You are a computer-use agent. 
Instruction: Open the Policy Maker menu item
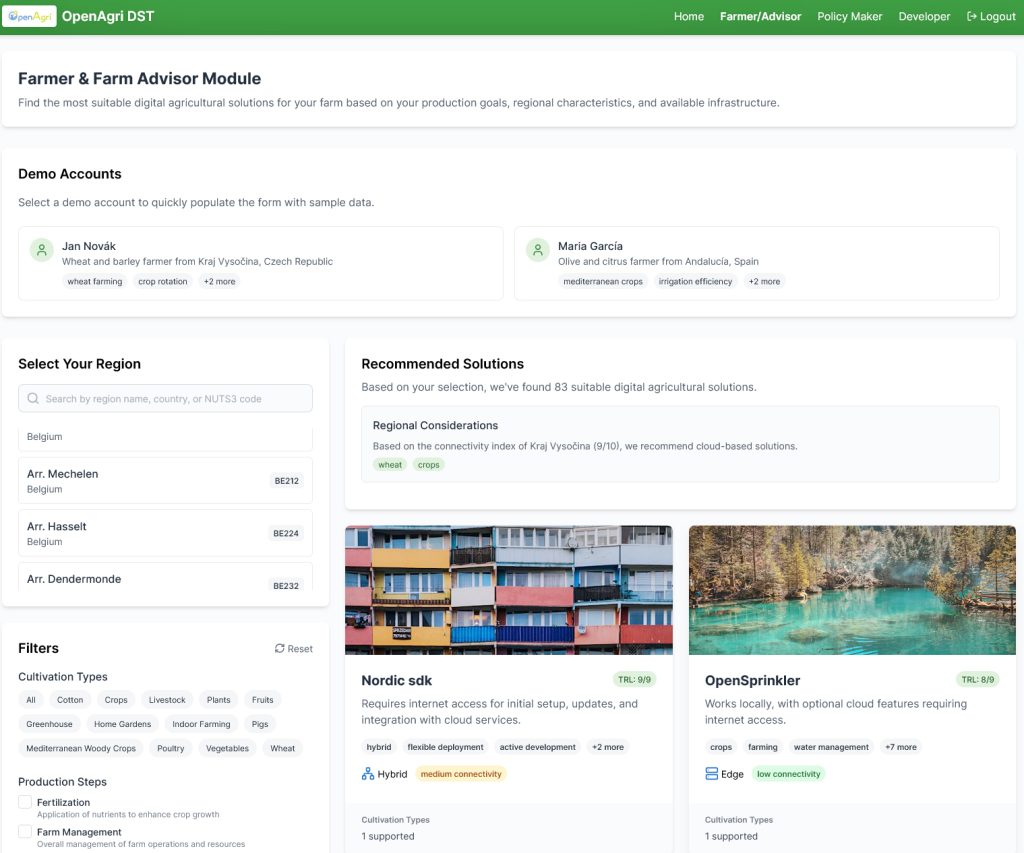point(849,17)
